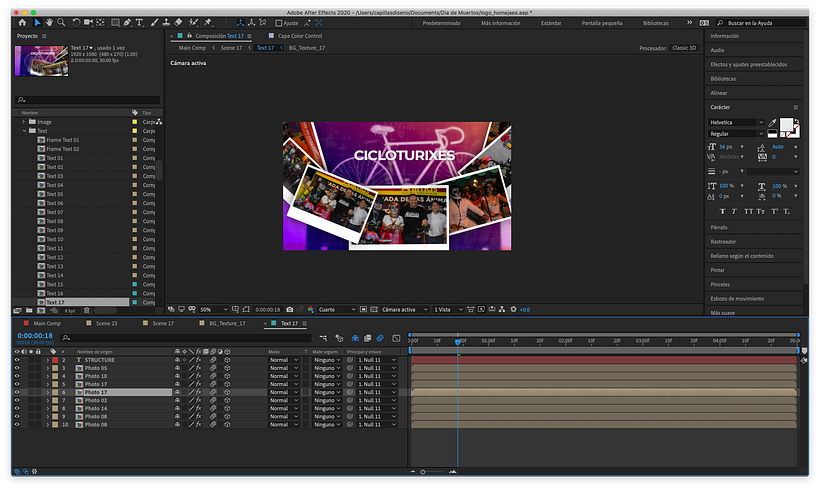The height and width of the screenshot is (489, 820).
Task: Open the 1 Vista layout dropdown
Action: tap(448, 310)
